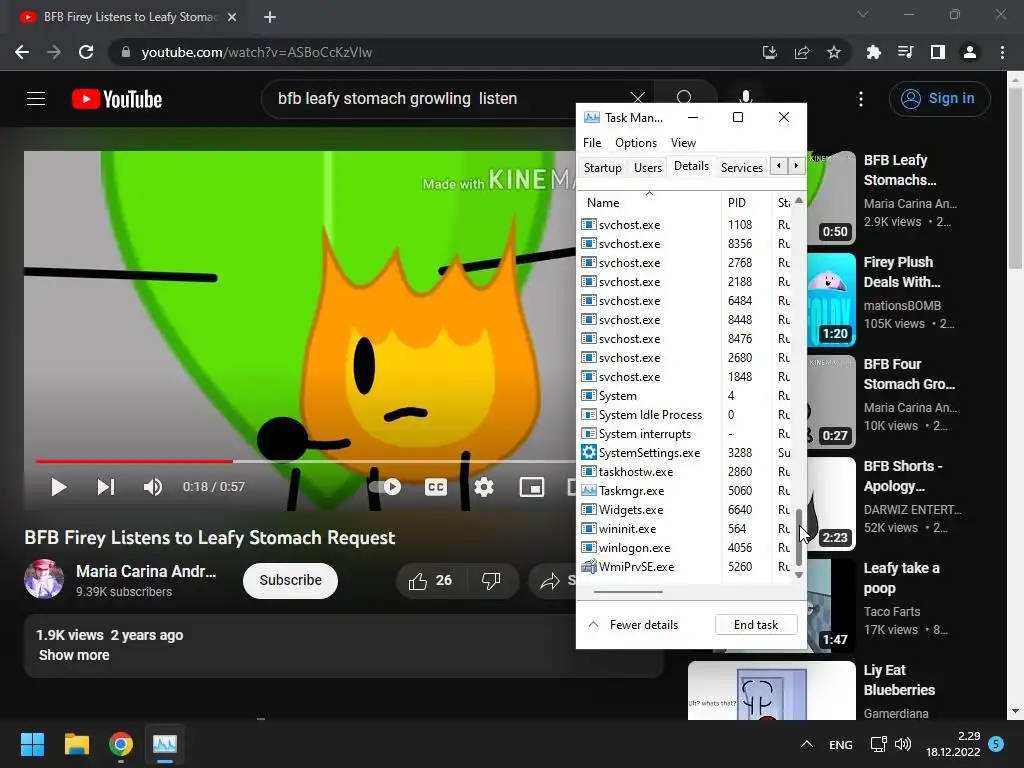Viewport: 1024px width, 768px height.
Task: Switch on the miniplayer
Action: coord(532,487)
